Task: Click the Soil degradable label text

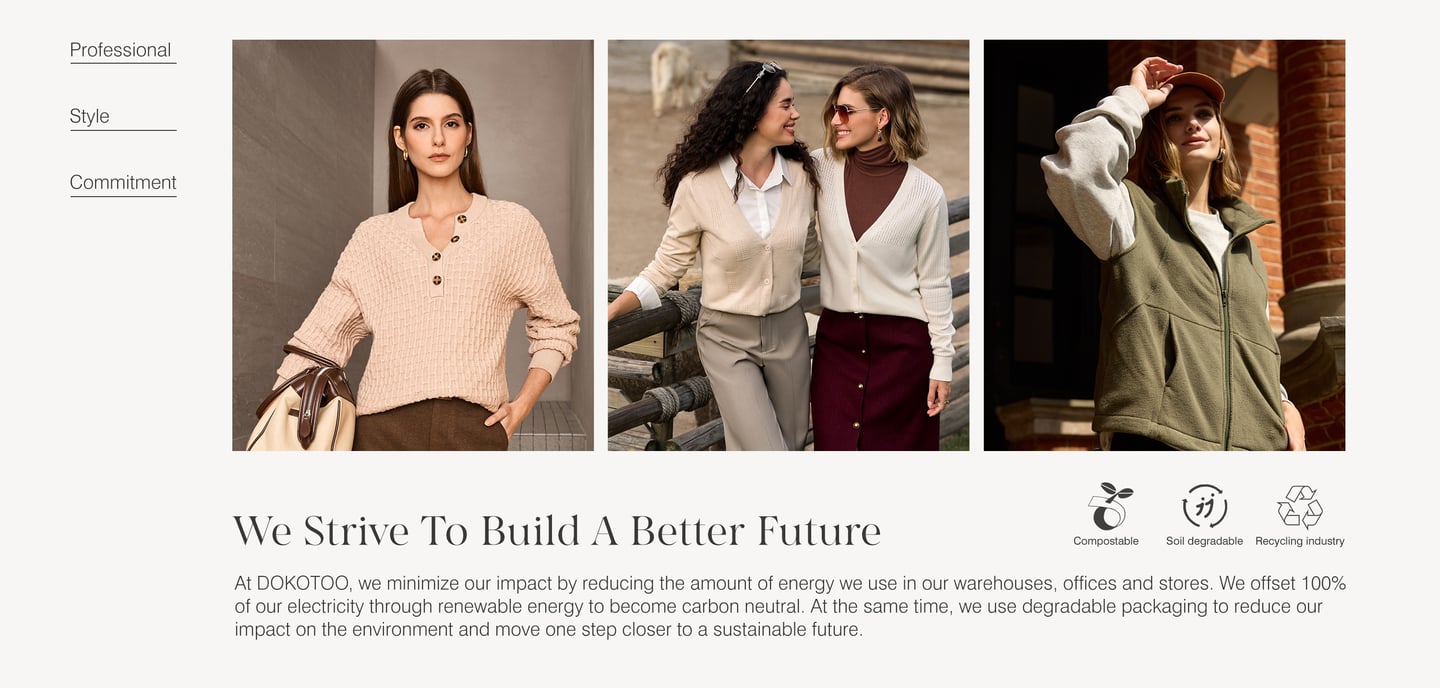Action: pyautogui.click(x=1204, y=541)
